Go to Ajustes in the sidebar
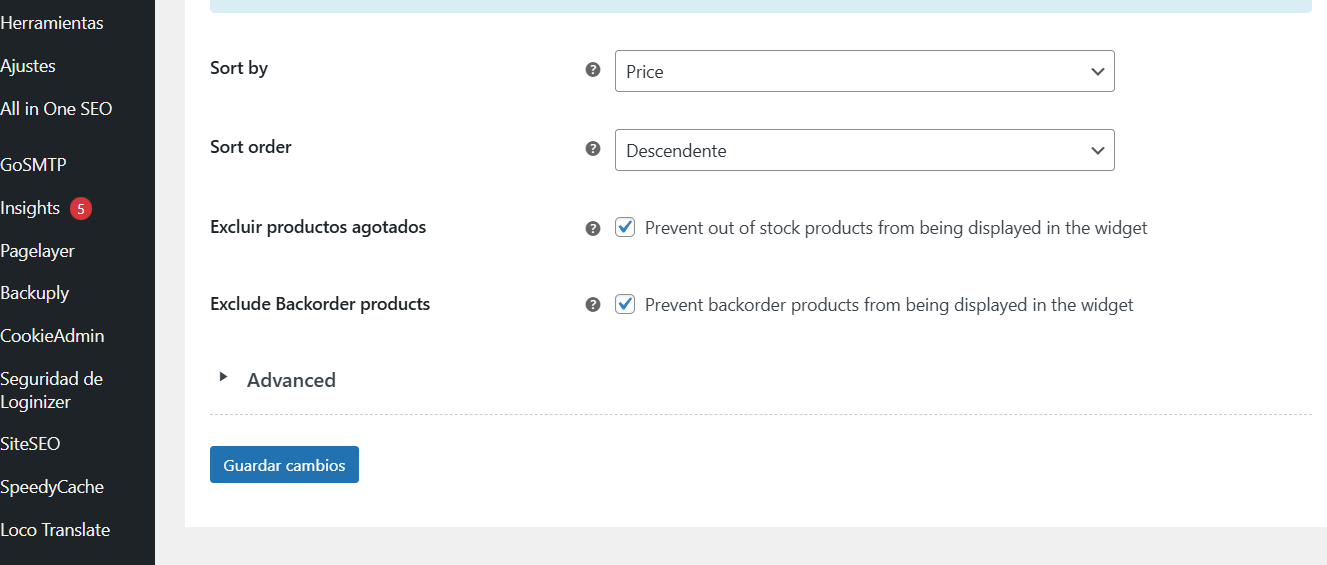The image size is (1327, 565). pos(28,66)
